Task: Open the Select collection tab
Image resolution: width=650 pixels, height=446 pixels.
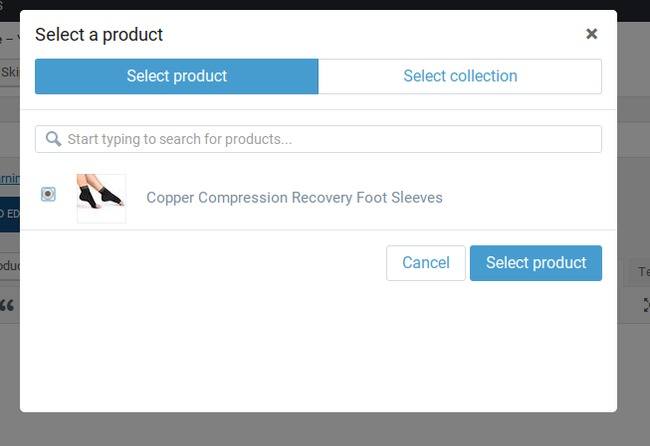Action: [460, 76]
